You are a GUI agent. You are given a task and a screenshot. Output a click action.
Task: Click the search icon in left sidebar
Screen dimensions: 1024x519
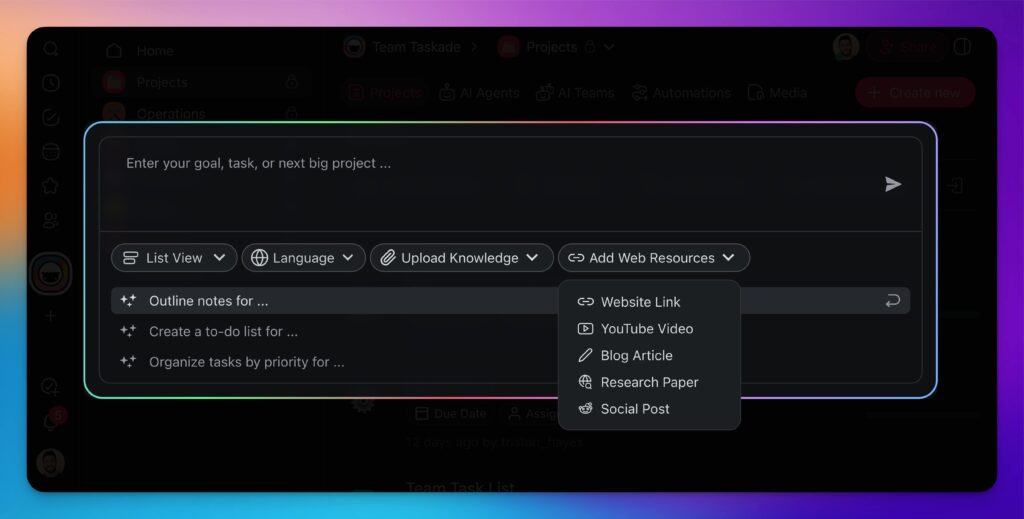(50, 49)
